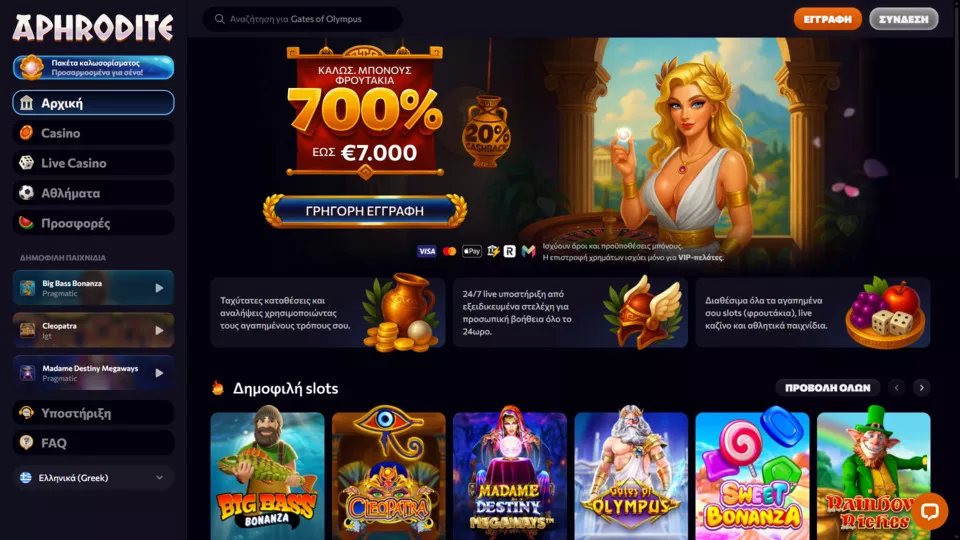Open the Προσφορές offers menu item
960x540 pixels.
tap(93, 223)
